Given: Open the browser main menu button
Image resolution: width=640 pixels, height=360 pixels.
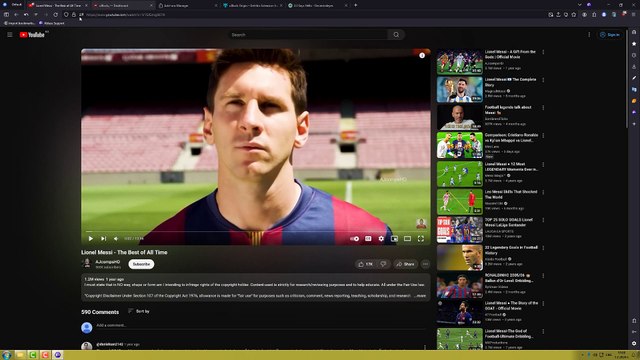Looking at the screenshot, I should [x=633, y=15].
